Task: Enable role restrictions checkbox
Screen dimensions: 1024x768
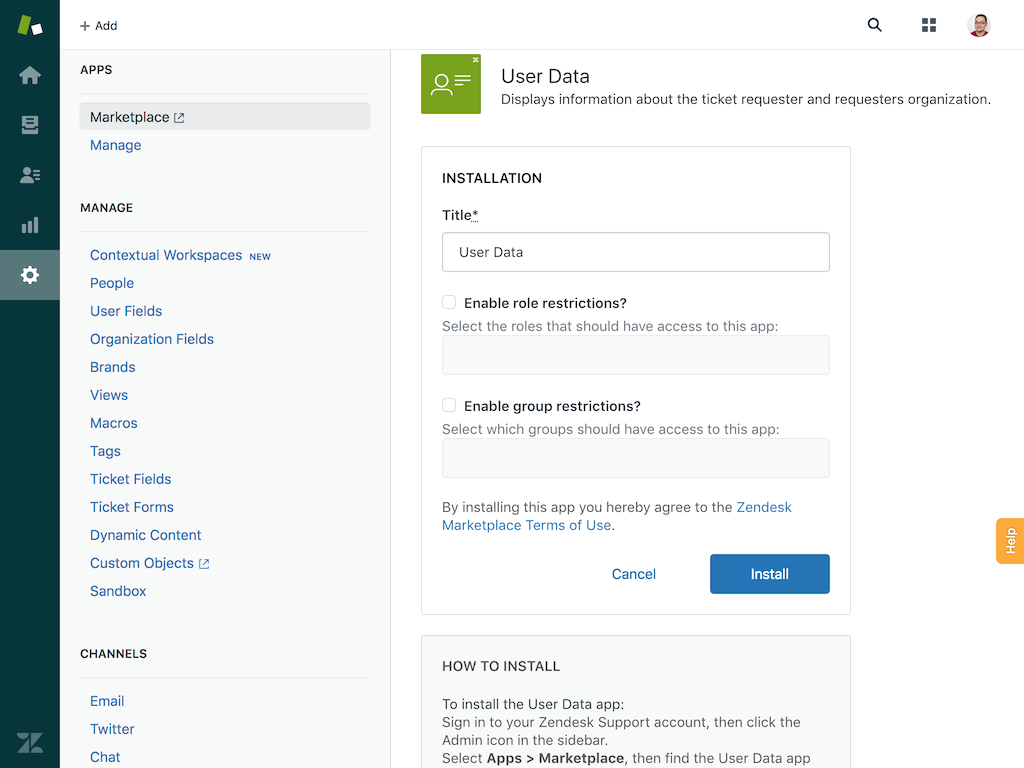Action: (449, 301)
